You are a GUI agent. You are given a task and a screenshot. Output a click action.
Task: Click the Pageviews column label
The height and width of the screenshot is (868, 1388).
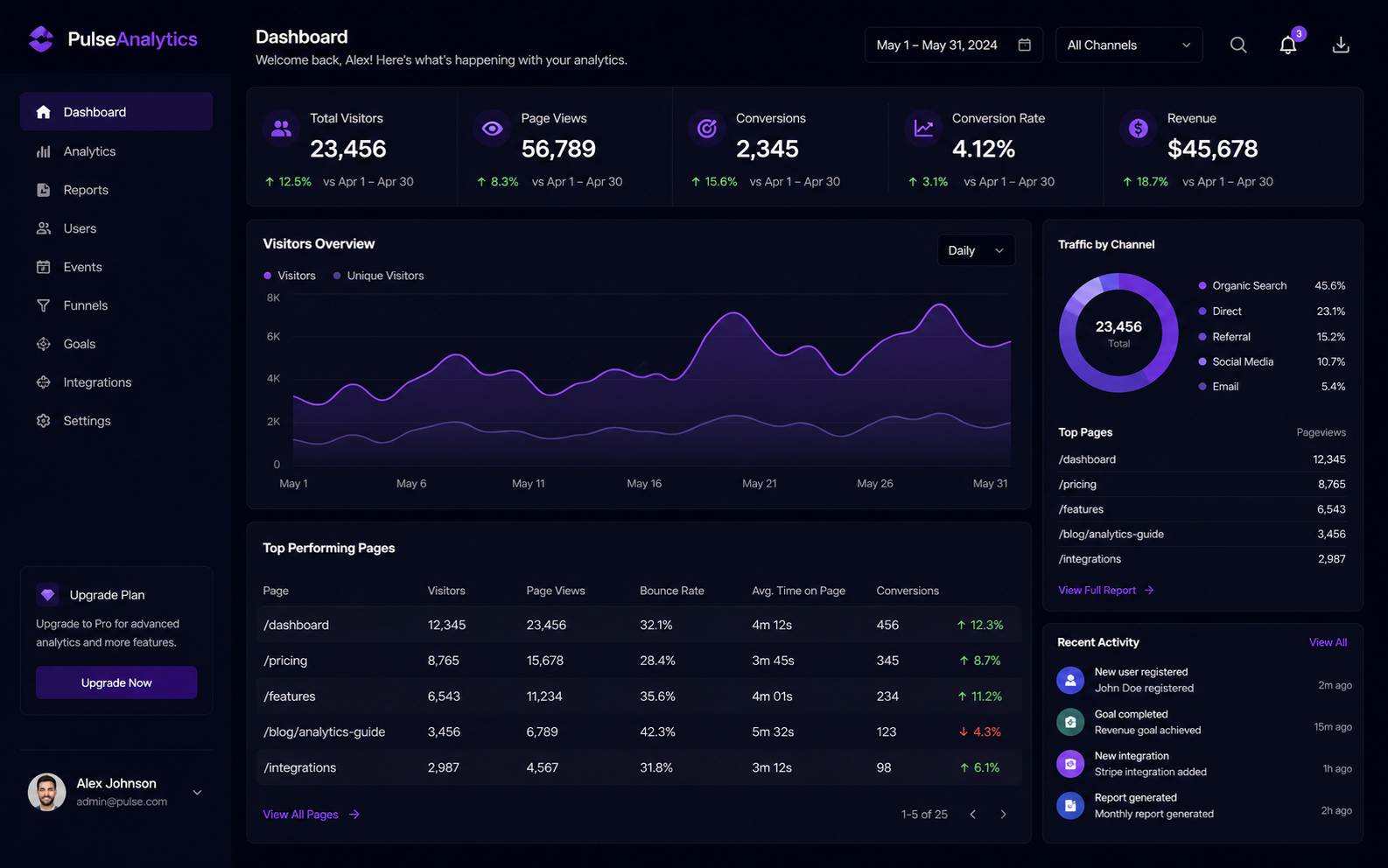[x=1321, y=432]
